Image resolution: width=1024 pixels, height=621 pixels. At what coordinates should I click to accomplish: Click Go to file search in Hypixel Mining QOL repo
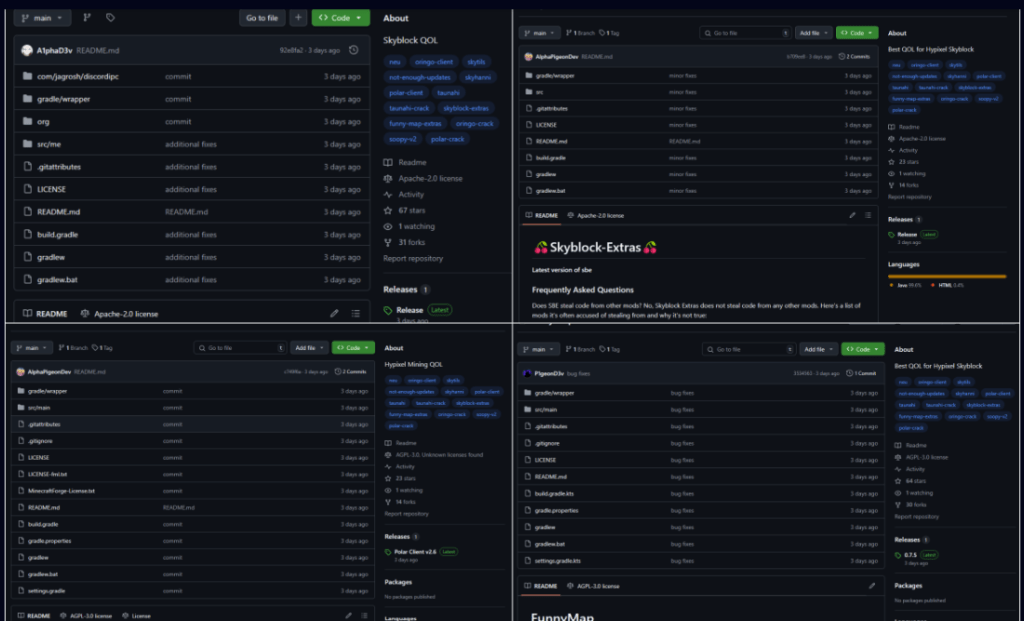(x=240, y=348)
